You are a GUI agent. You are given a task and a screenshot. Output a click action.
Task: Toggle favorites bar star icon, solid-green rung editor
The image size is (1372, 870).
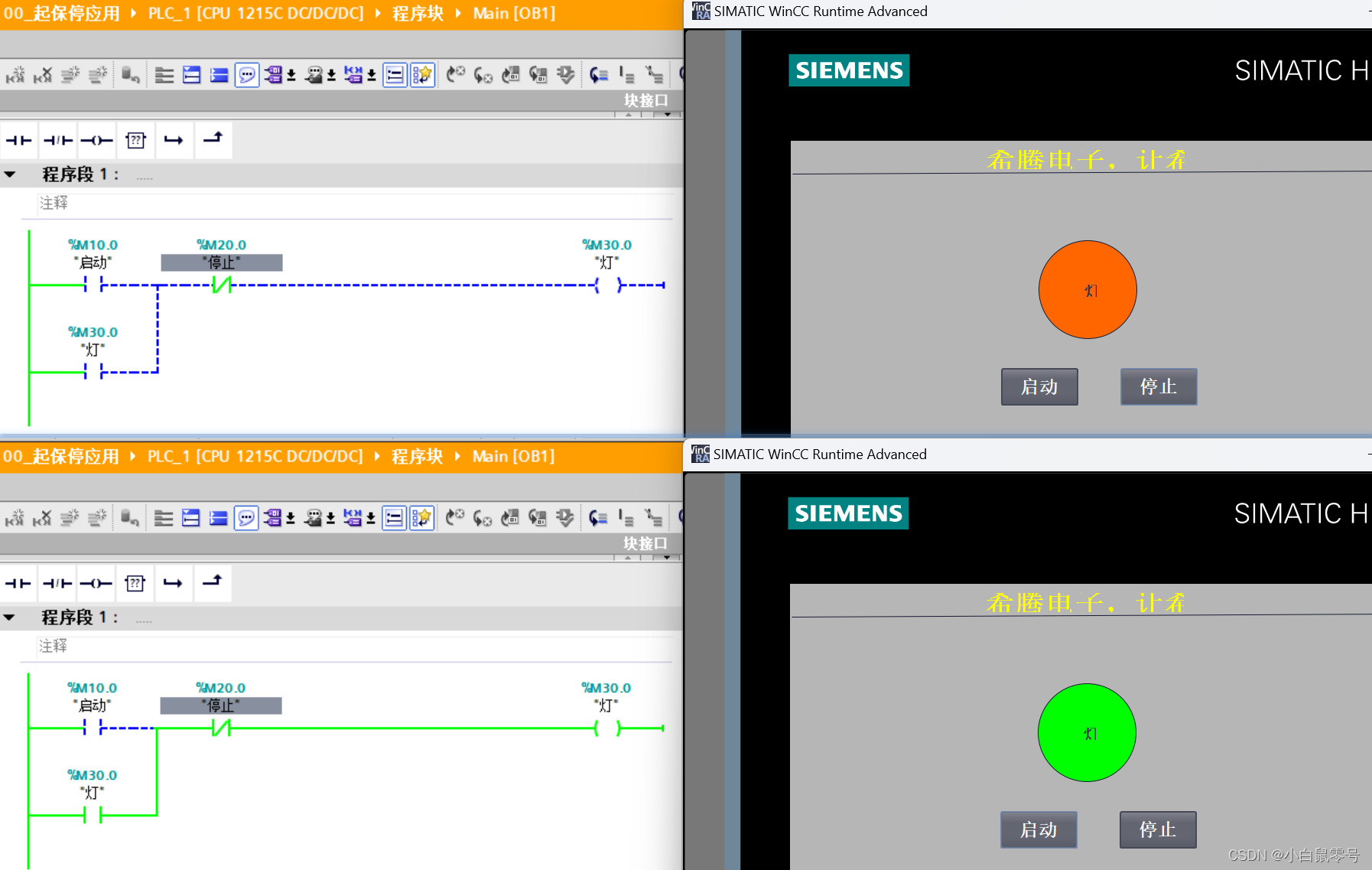point(421,518)
